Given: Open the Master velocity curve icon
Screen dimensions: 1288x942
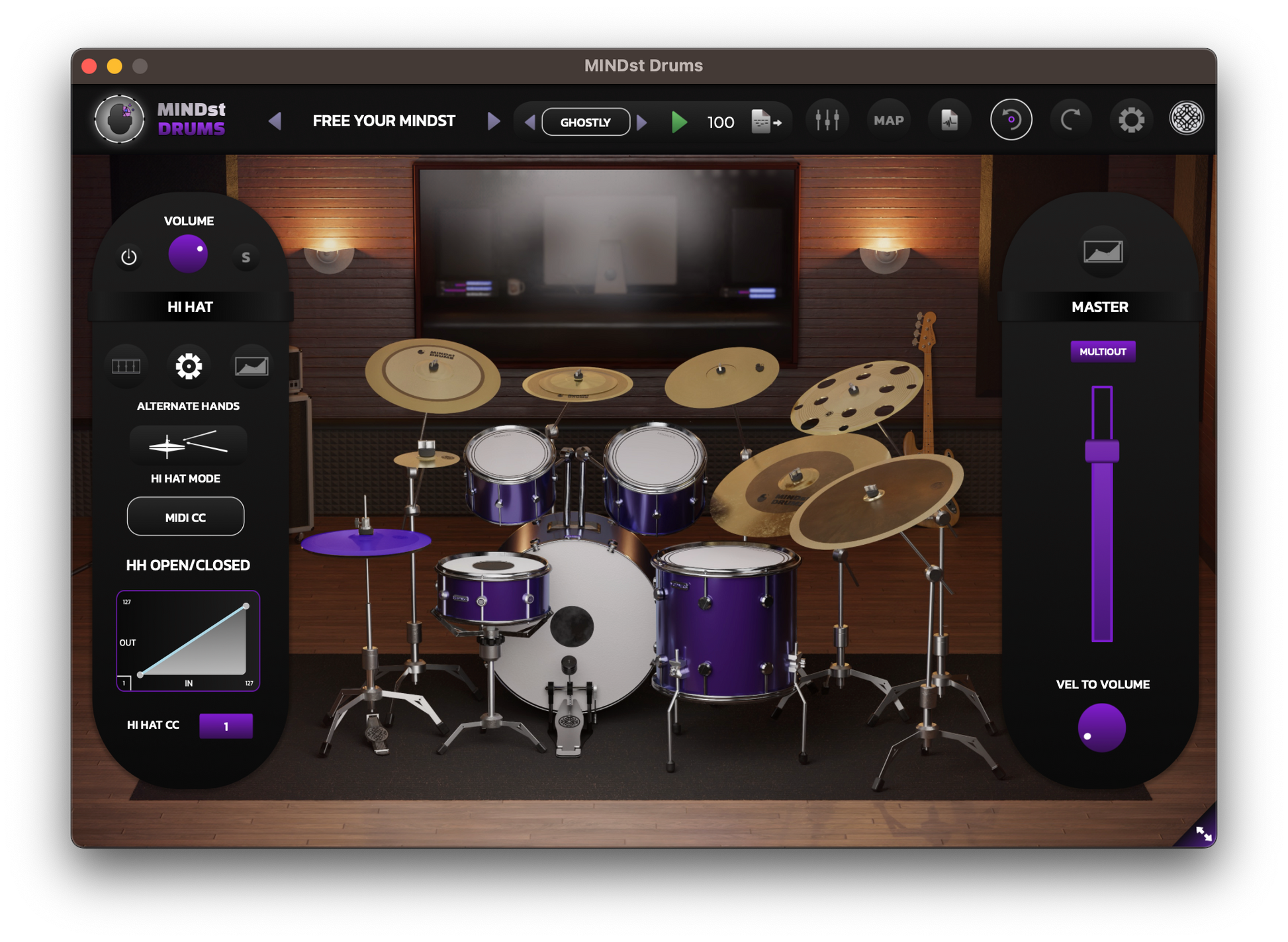Looking at the screenshot, I should [x=1102, y=252].
